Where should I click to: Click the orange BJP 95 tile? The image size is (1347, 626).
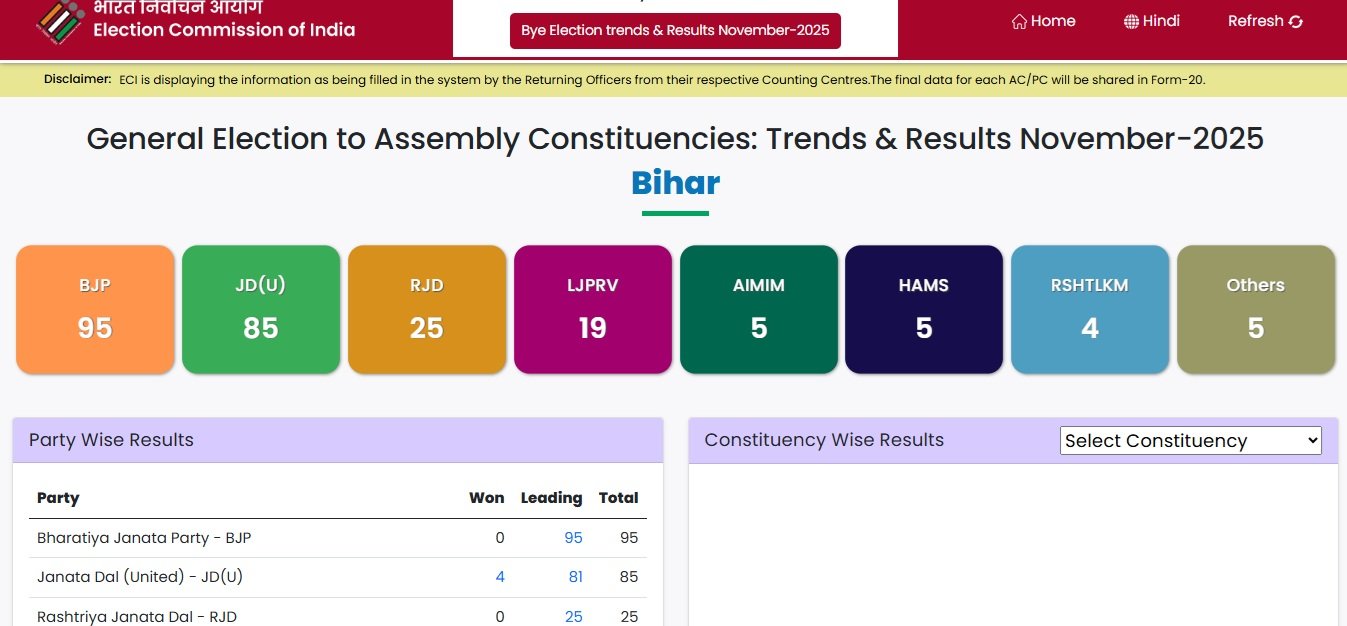point(95,309)
